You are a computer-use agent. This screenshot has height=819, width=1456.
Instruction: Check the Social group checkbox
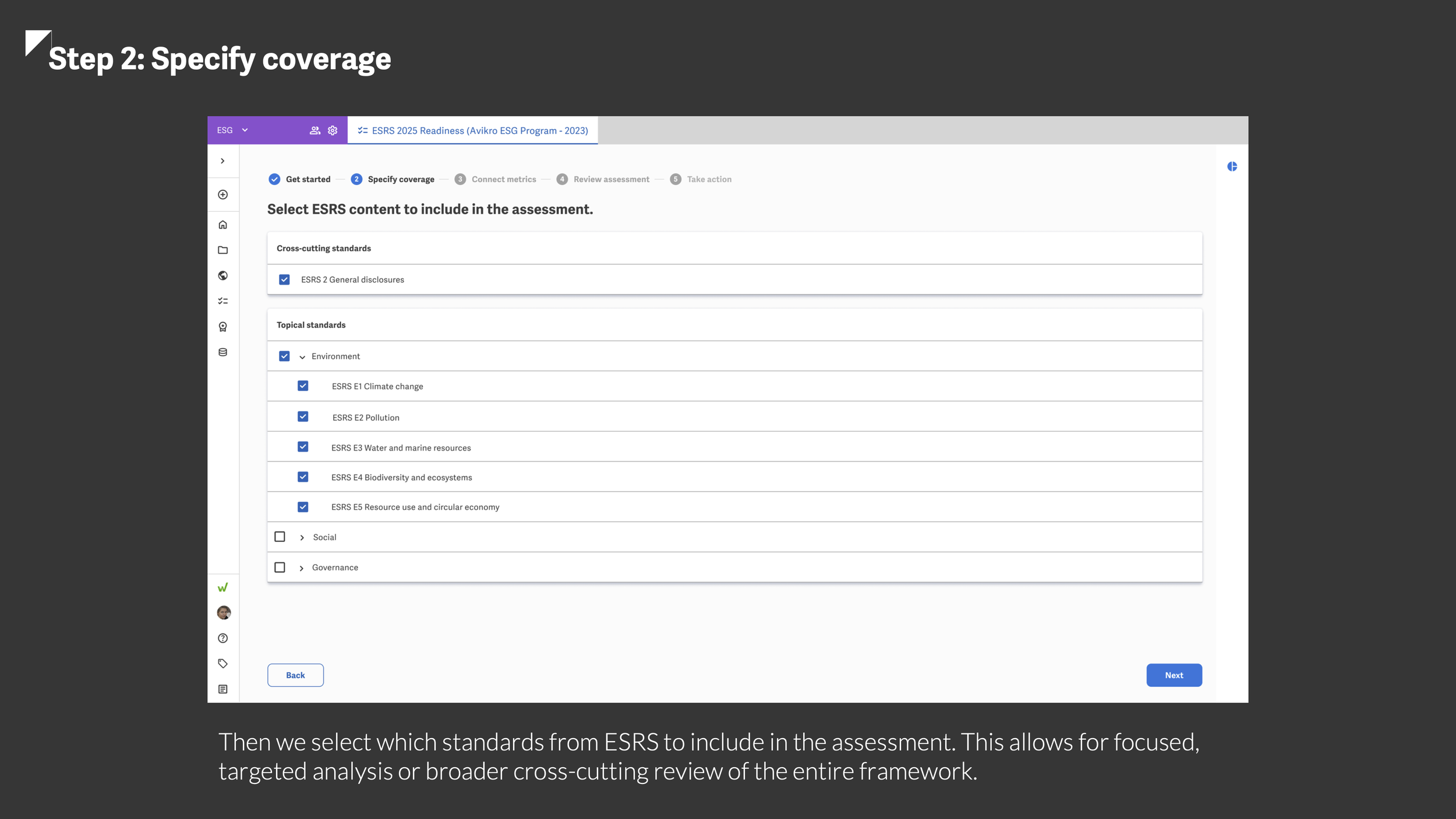(280, 537)
